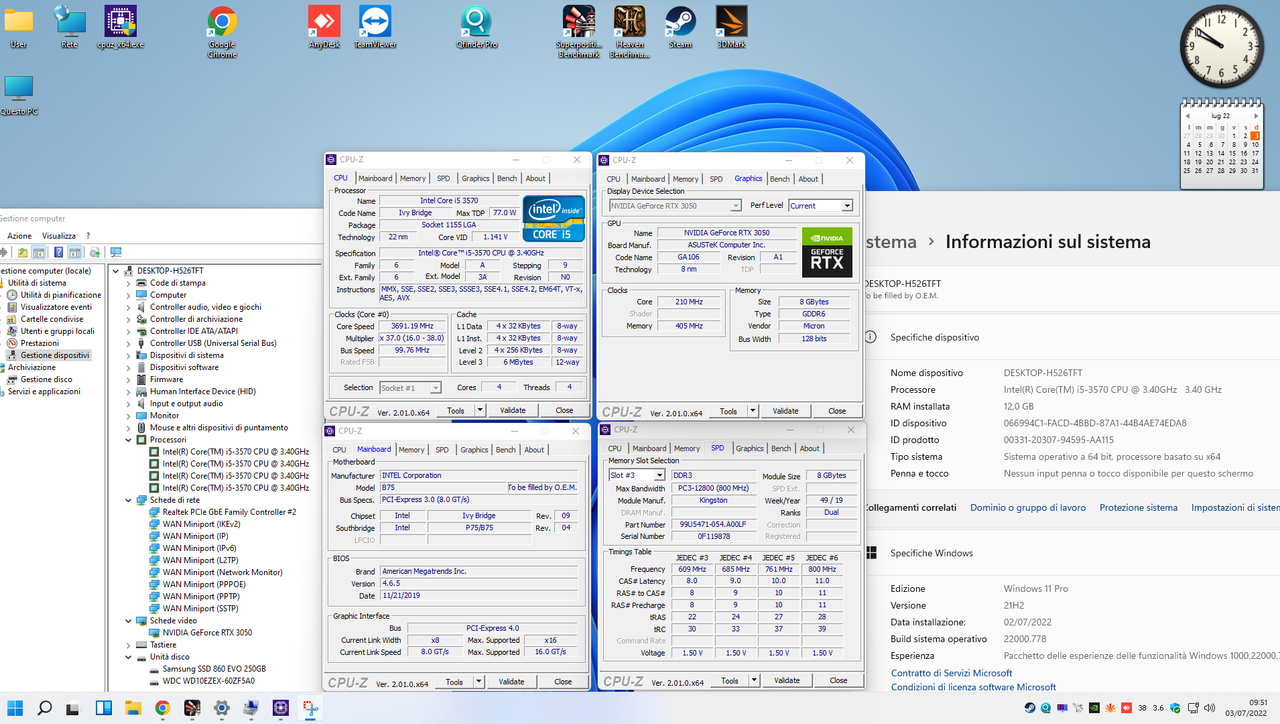The image size is (1280, 724).
Task: Launch AnyDesk from the desktop
Action: tap(324, 27)
